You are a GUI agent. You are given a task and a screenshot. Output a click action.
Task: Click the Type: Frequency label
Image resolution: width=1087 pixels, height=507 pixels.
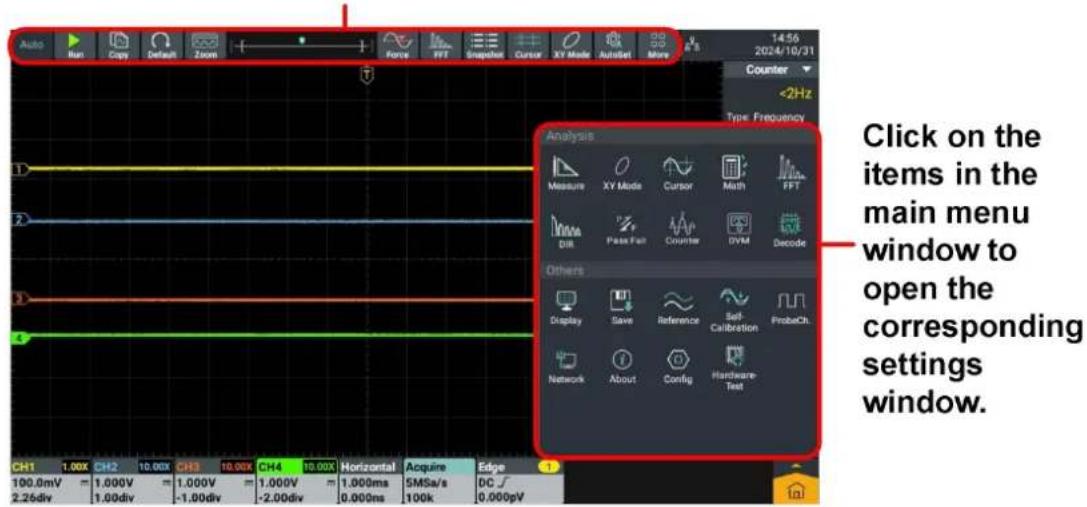click(x=765, y=118)
